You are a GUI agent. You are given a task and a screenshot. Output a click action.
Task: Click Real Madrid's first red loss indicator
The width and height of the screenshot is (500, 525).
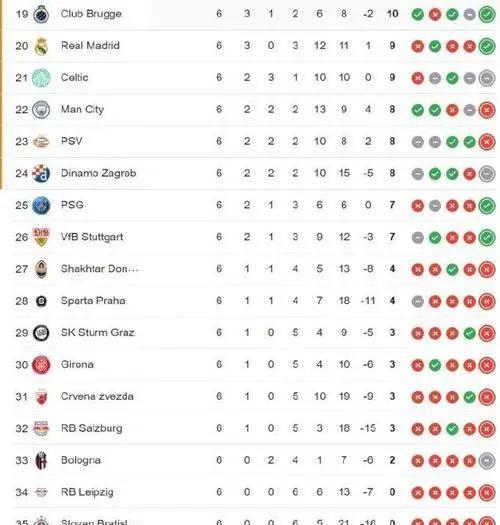(417, 47)
